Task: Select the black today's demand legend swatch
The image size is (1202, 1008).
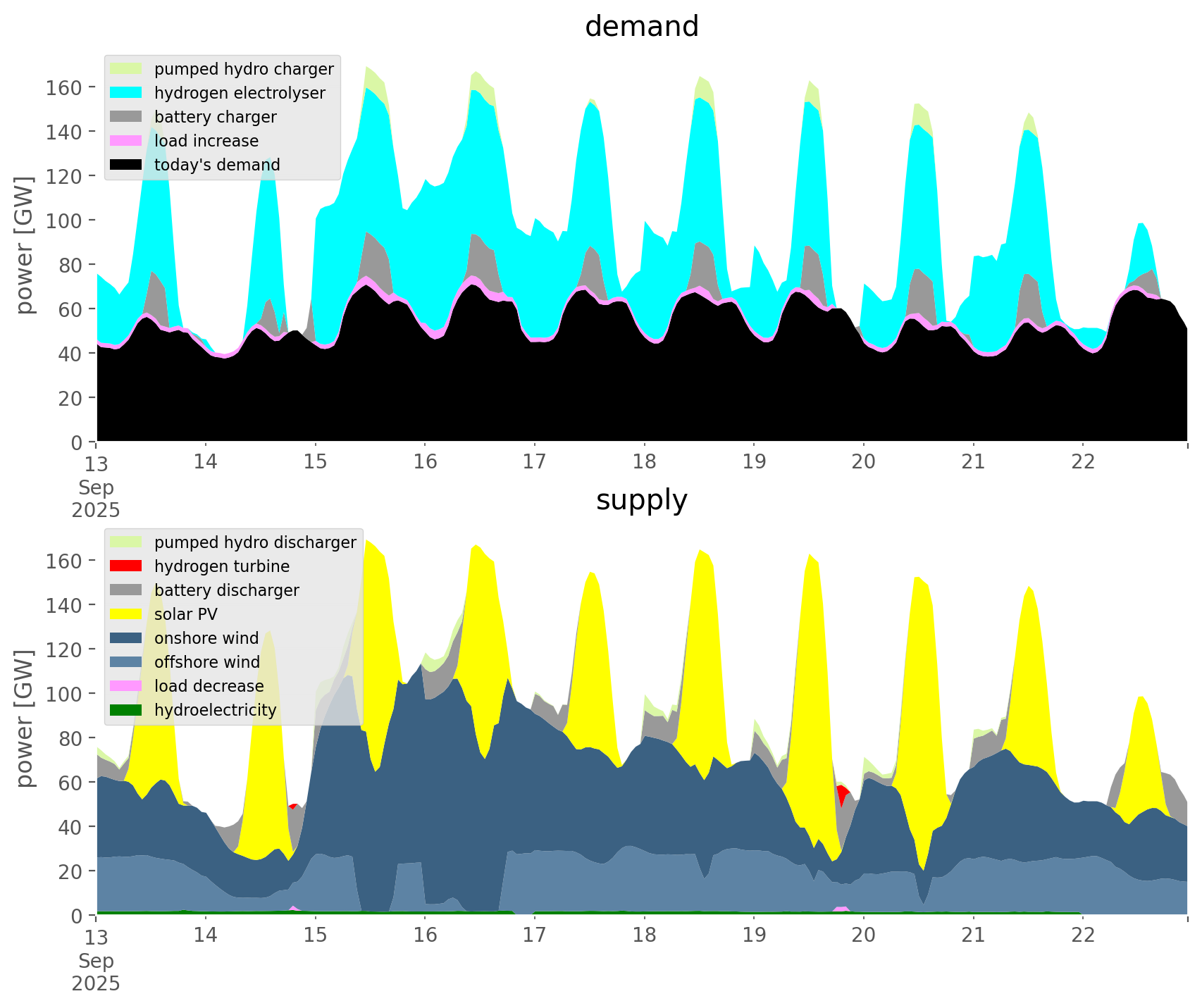Action: 126,165
